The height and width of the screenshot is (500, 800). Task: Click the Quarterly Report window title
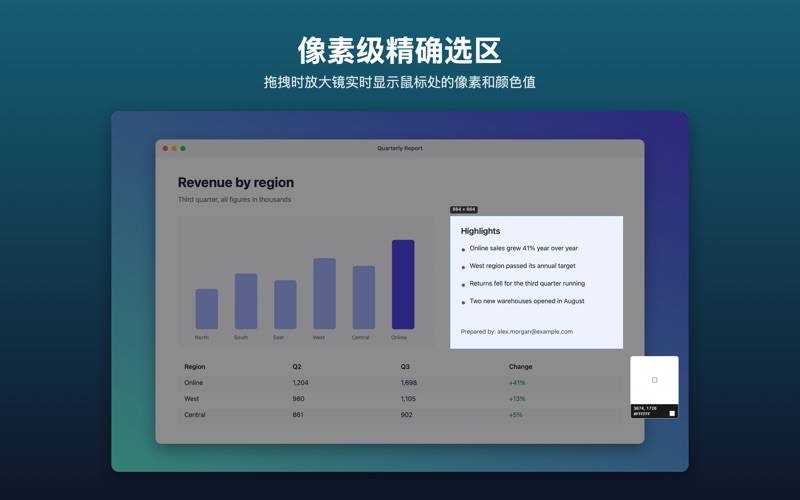[400, 148]
